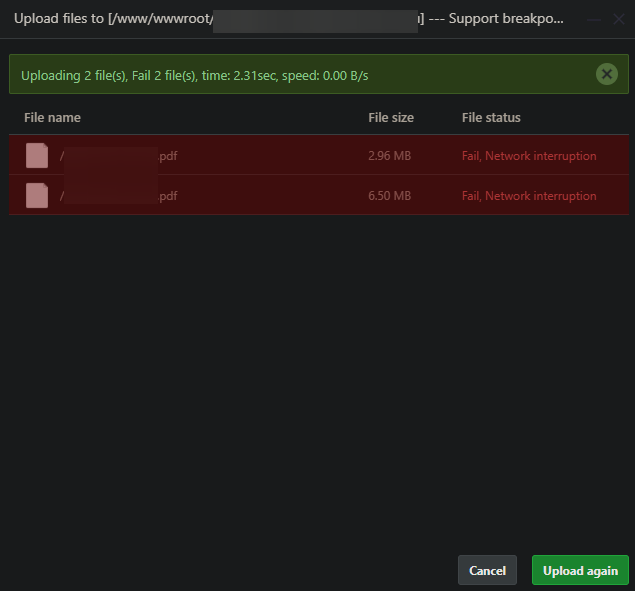Click the upload summary message text
Image resolution: width=635 pixels, height=591 pixels.
[195, 75]
